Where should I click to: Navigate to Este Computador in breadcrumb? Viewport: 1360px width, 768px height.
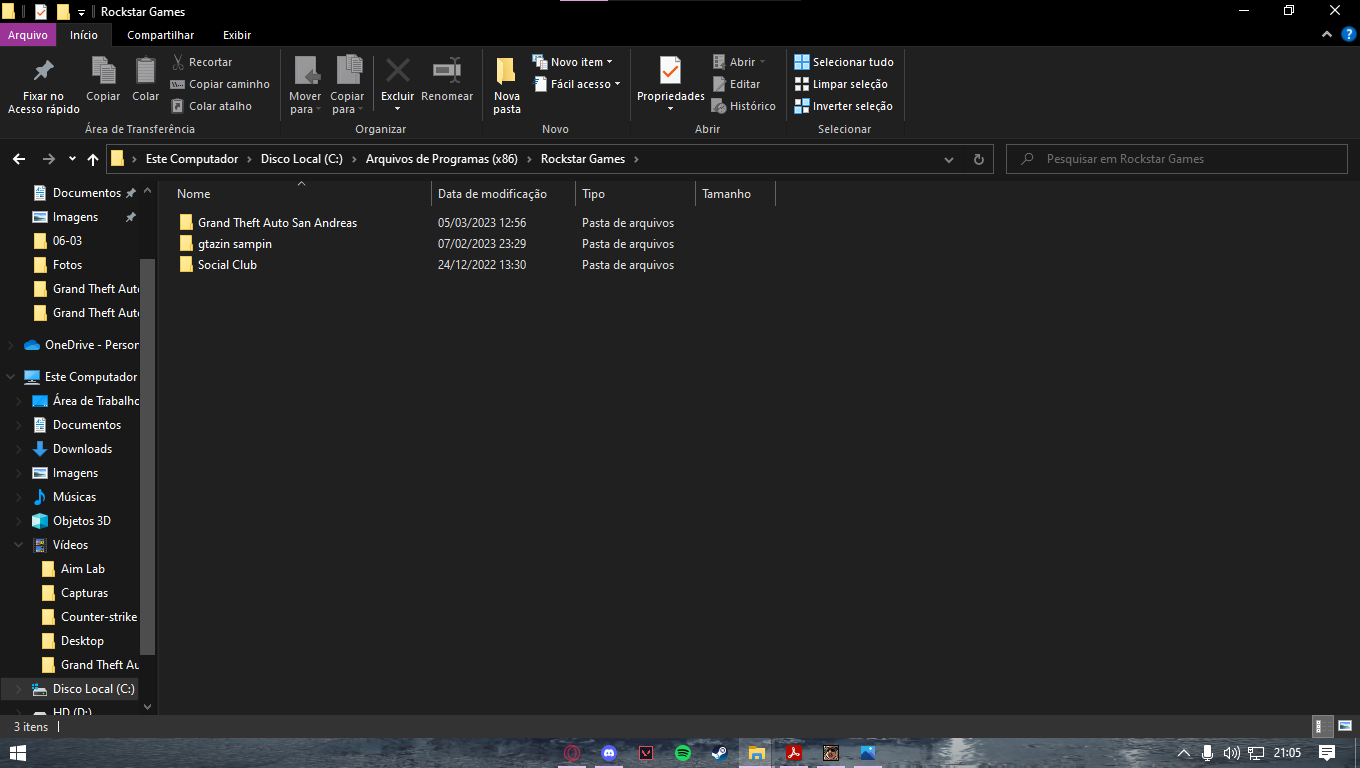192,159
